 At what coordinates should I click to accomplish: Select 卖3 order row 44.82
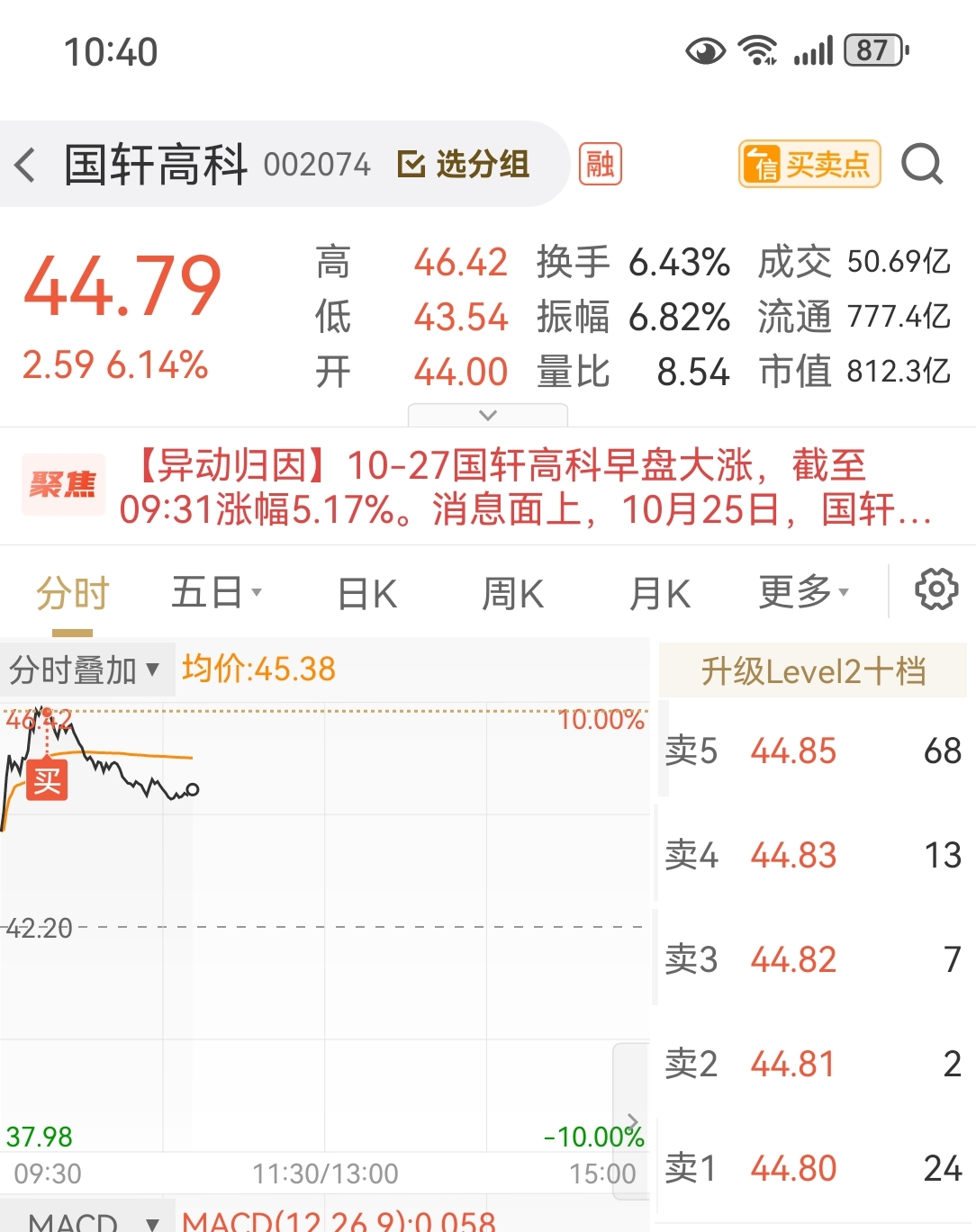[x=813, y=959]
